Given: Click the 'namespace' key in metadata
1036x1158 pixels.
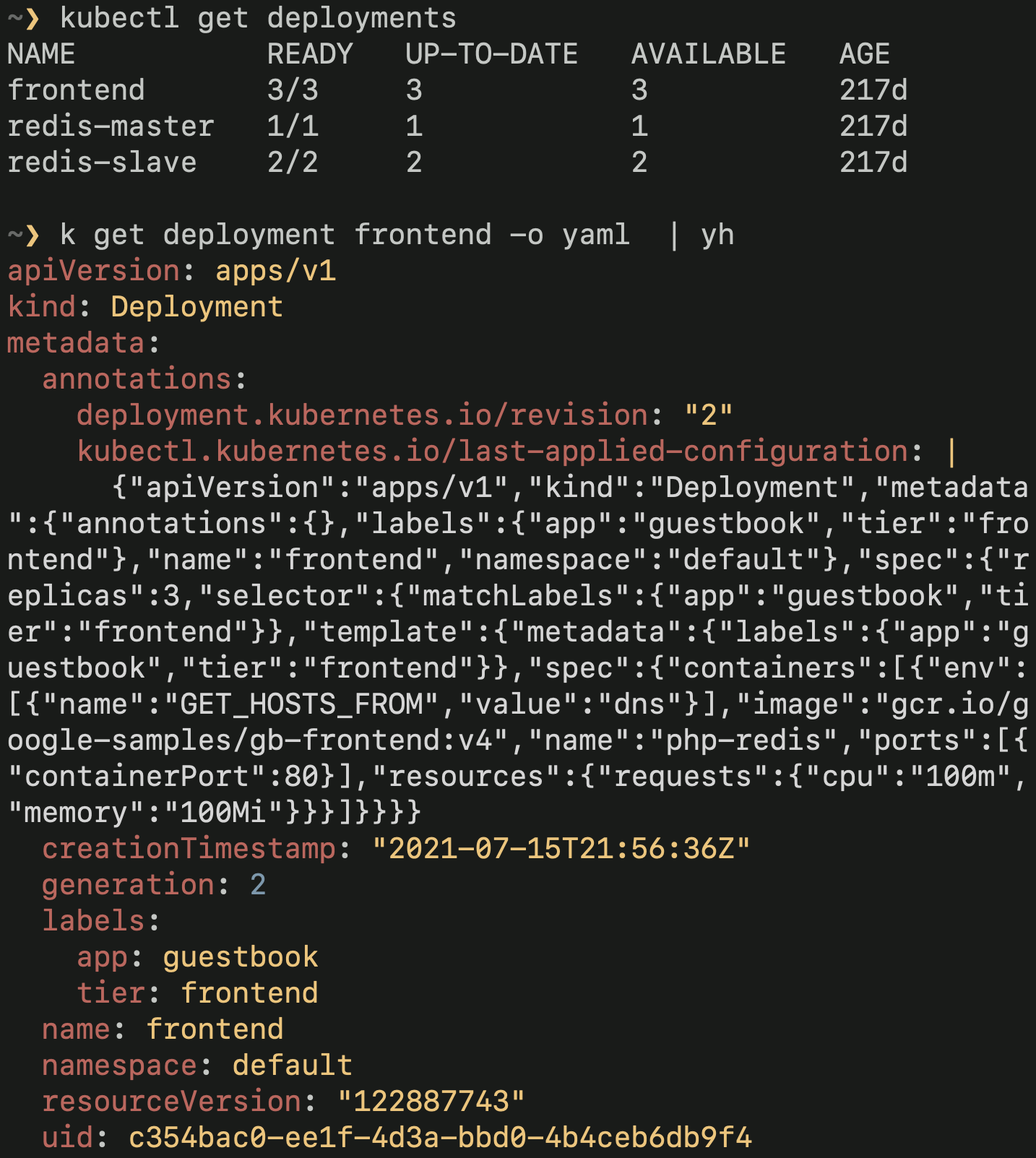Looking at the screenshot, I should click(x=119, y=1066).
